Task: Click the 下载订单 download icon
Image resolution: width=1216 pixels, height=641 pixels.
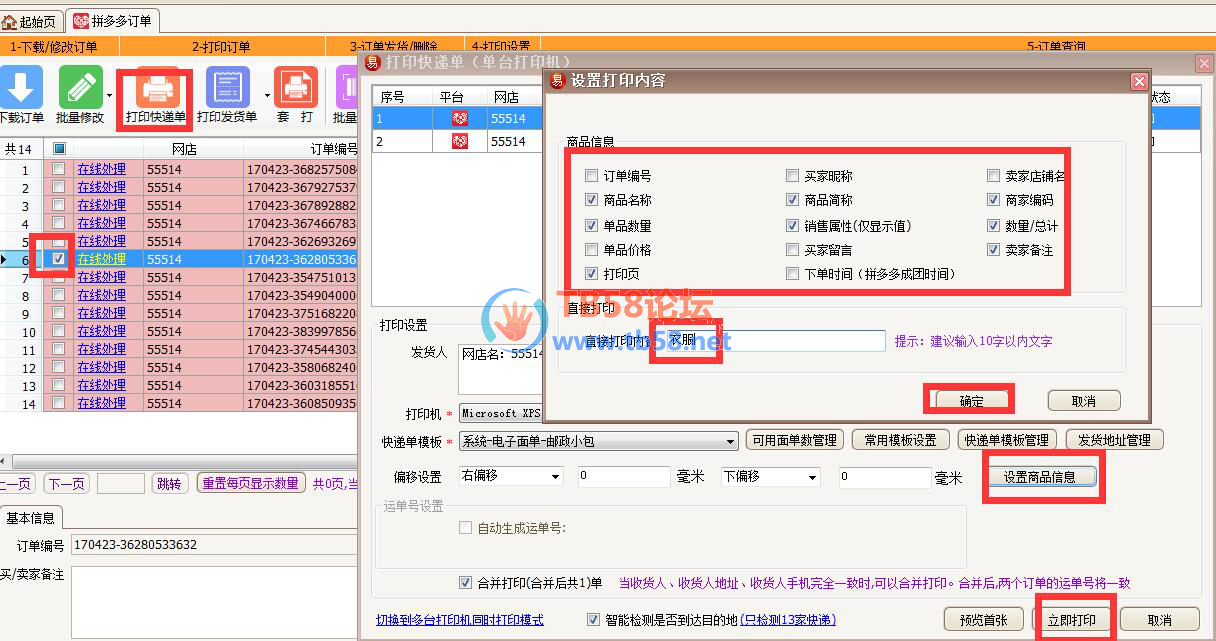Action: pyautogui.click(x=22, y=87)
